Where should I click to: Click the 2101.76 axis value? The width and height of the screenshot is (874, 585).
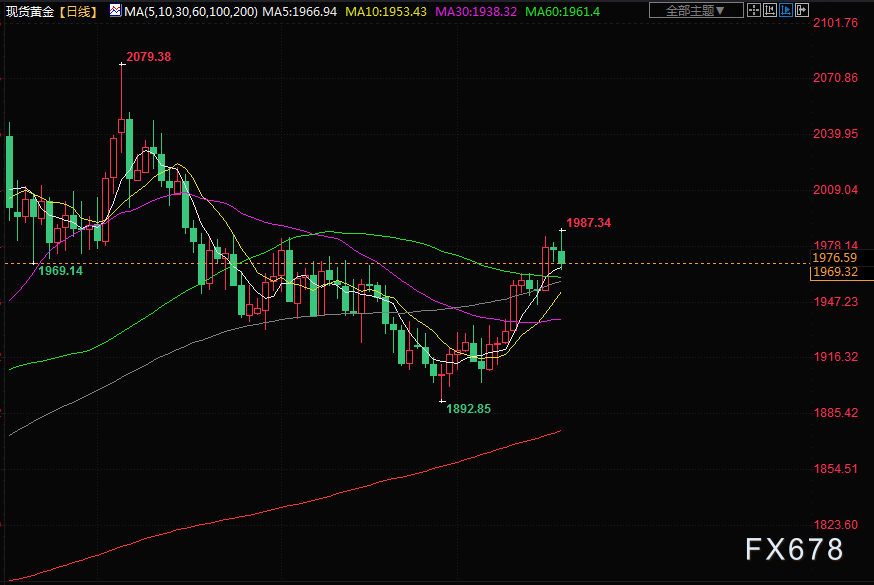pyautogui.click(x=836, y=23)
